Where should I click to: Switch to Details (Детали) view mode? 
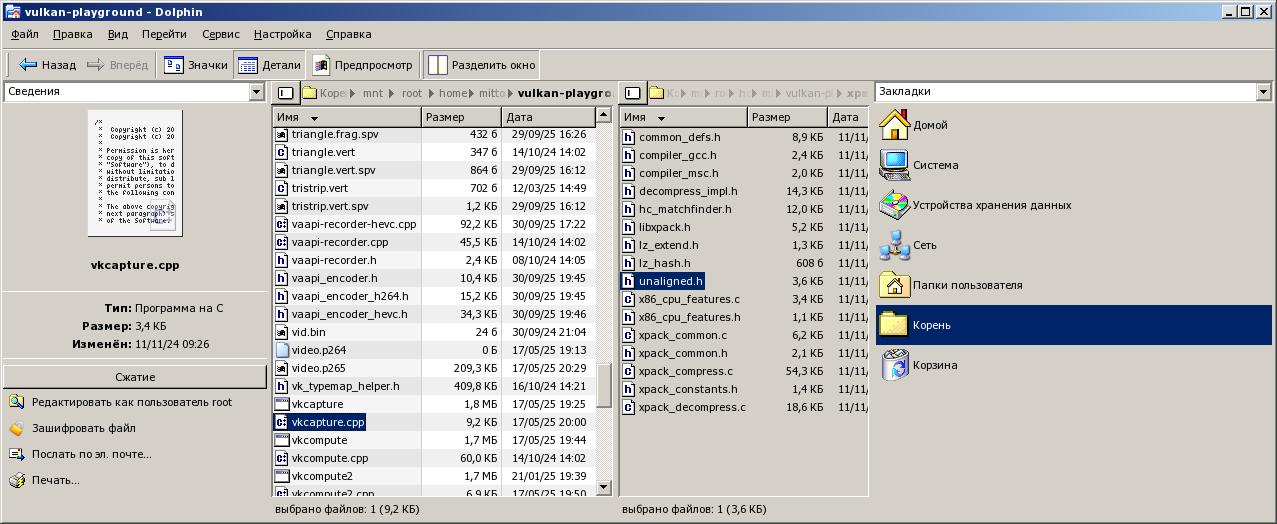(x=270, y=65)
